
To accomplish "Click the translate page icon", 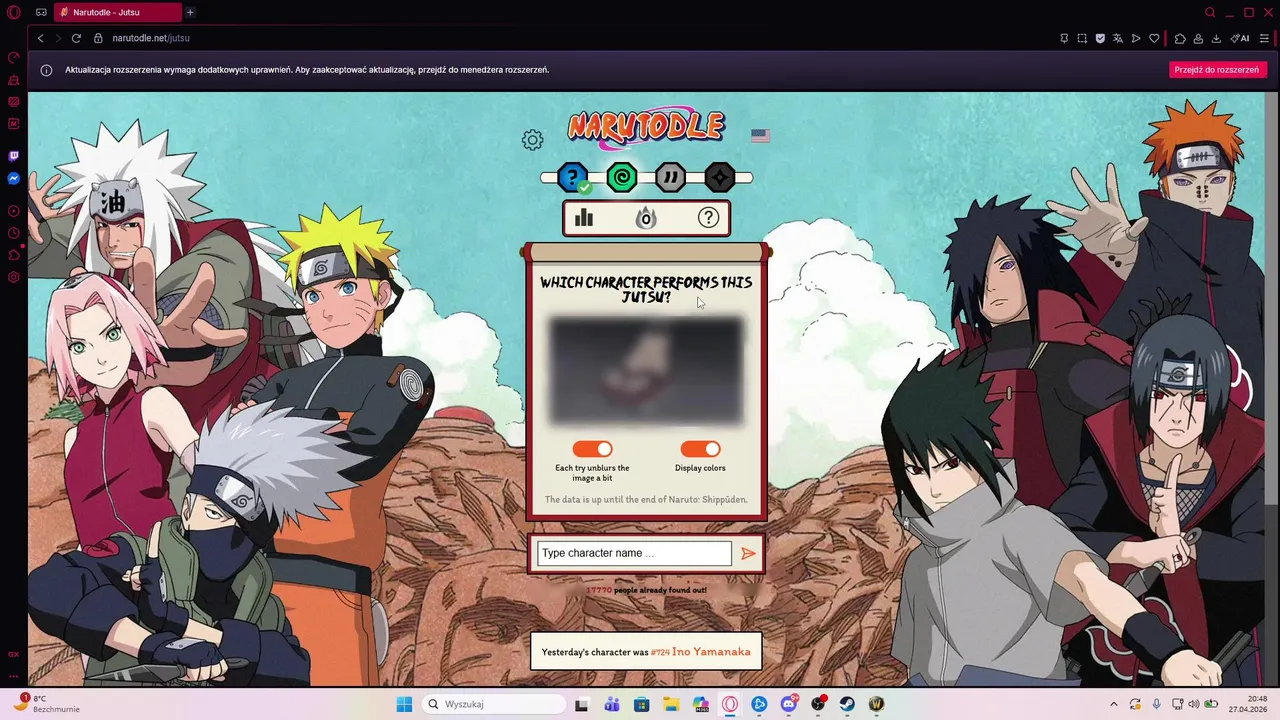I will pos(1118,38).
